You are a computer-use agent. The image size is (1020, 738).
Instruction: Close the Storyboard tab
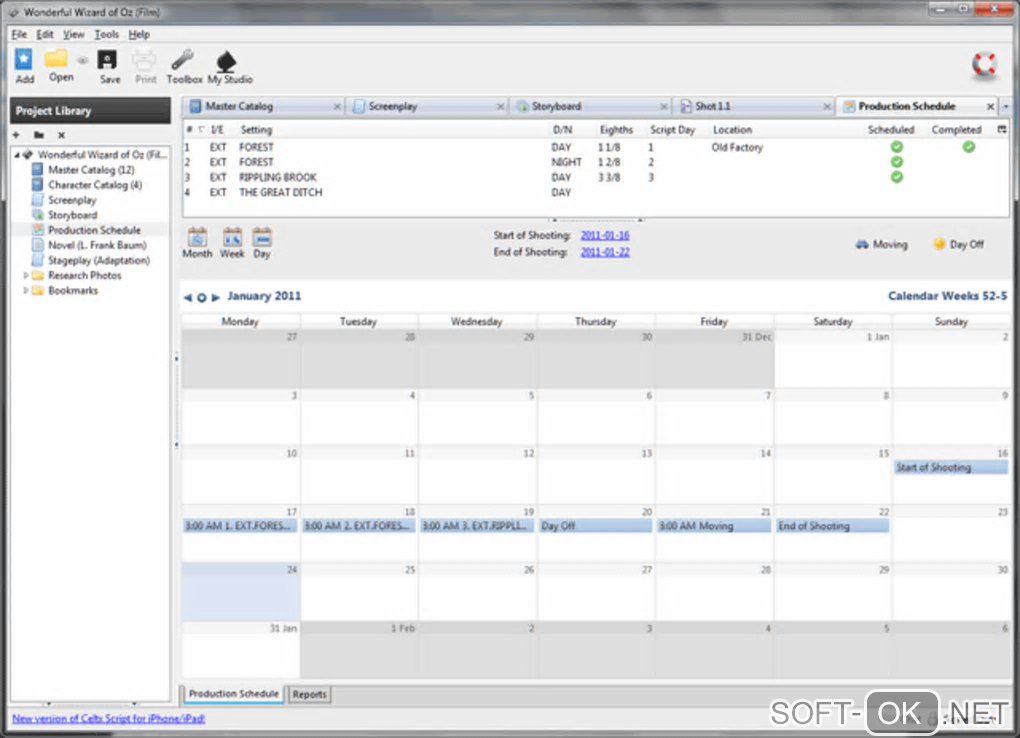(664, 107)
